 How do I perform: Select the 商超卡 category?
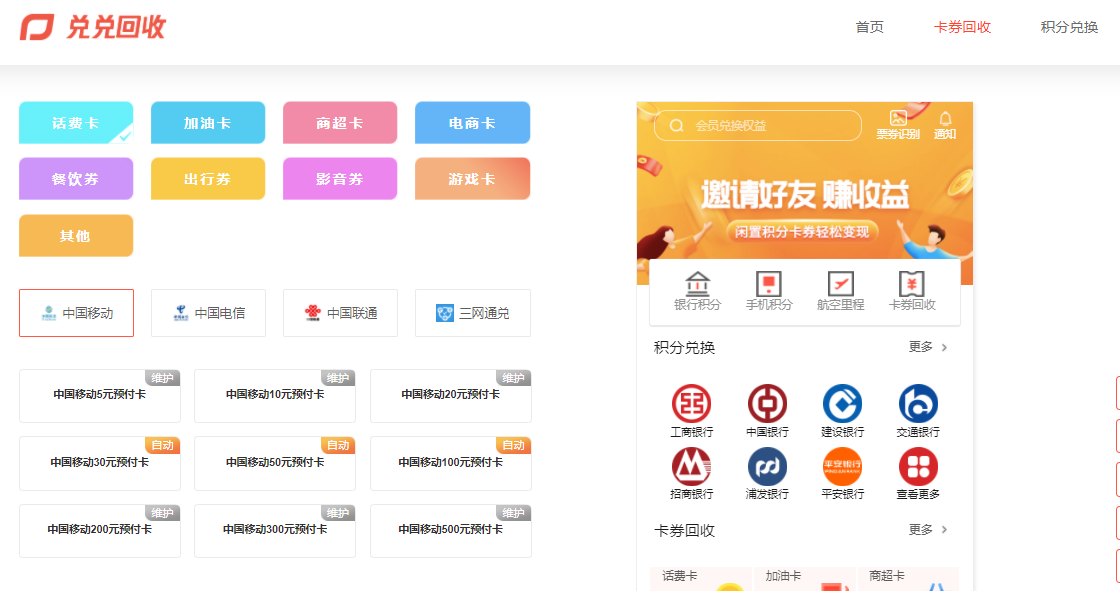click(x=340, y=123)
